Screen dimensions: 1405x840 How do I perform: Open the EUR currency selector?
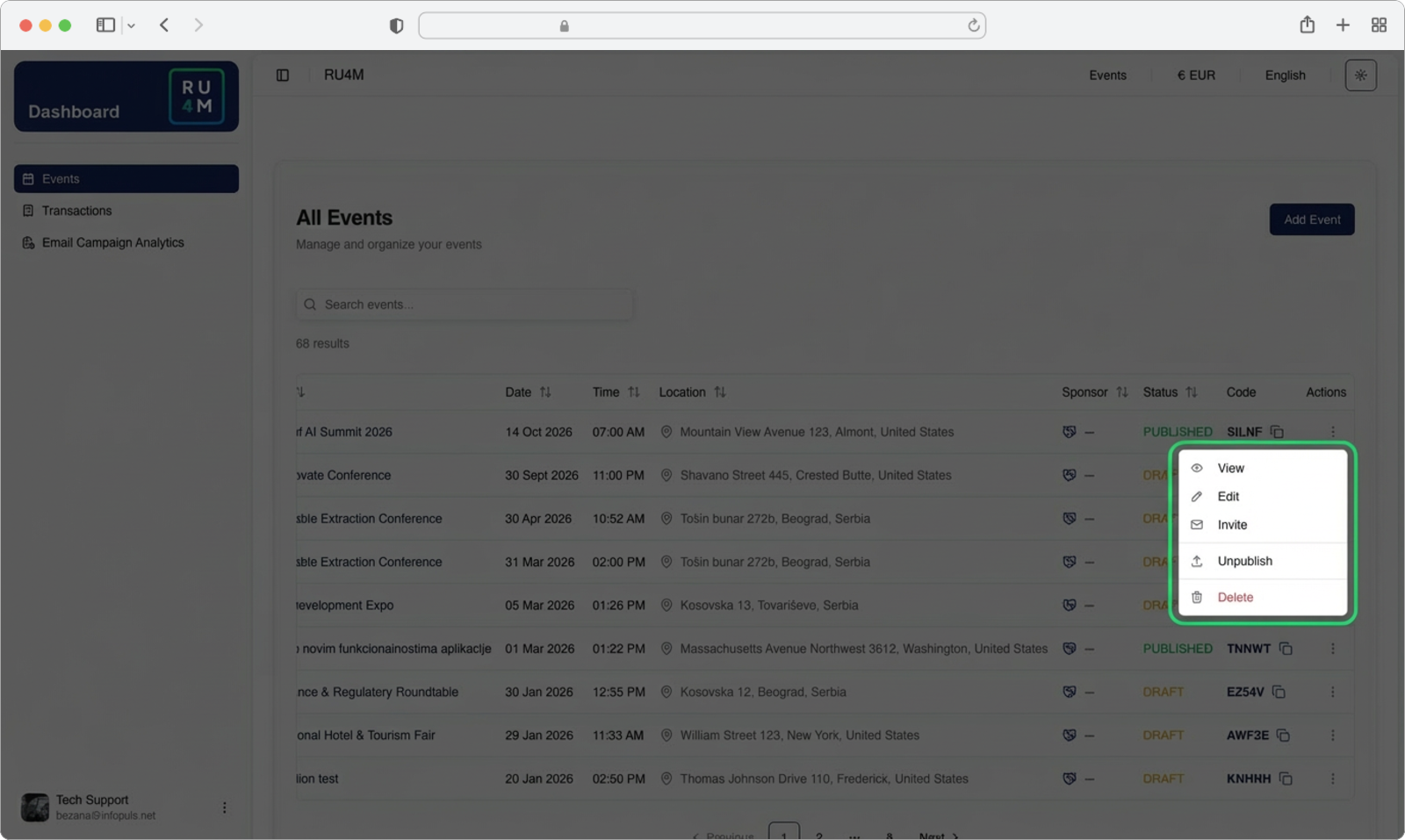point(1196,75)
